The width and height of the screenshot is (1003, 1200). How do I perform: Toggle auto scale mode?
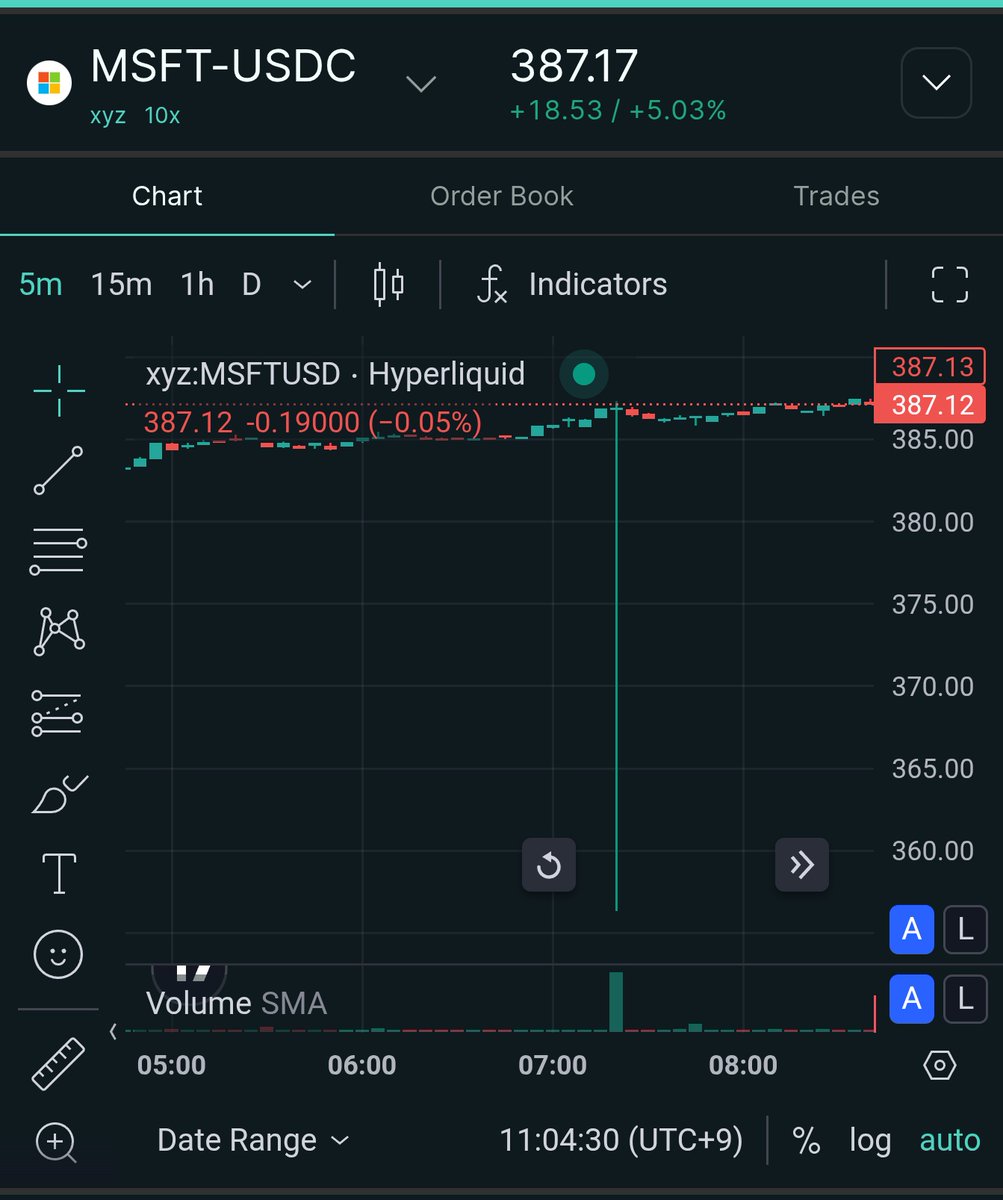[x=950, y=1141]
